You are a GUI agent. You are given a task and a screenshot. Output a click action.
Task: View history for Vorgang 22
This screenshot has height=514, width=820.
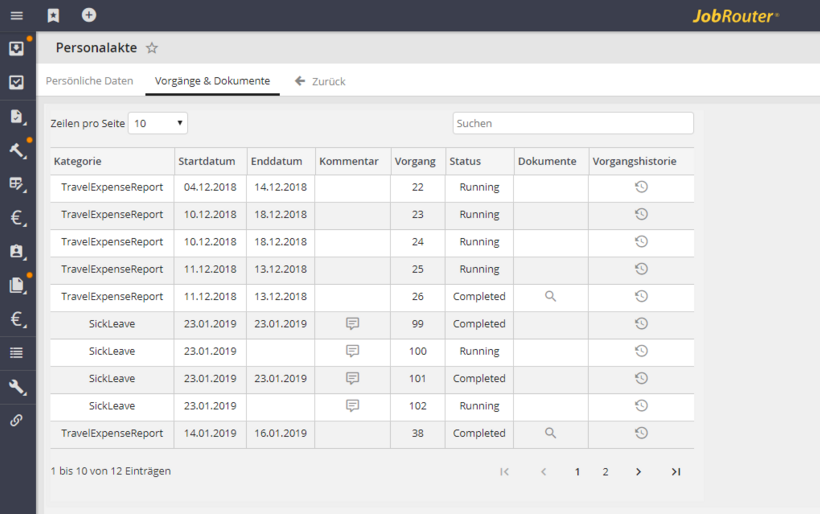coord(641,187)
